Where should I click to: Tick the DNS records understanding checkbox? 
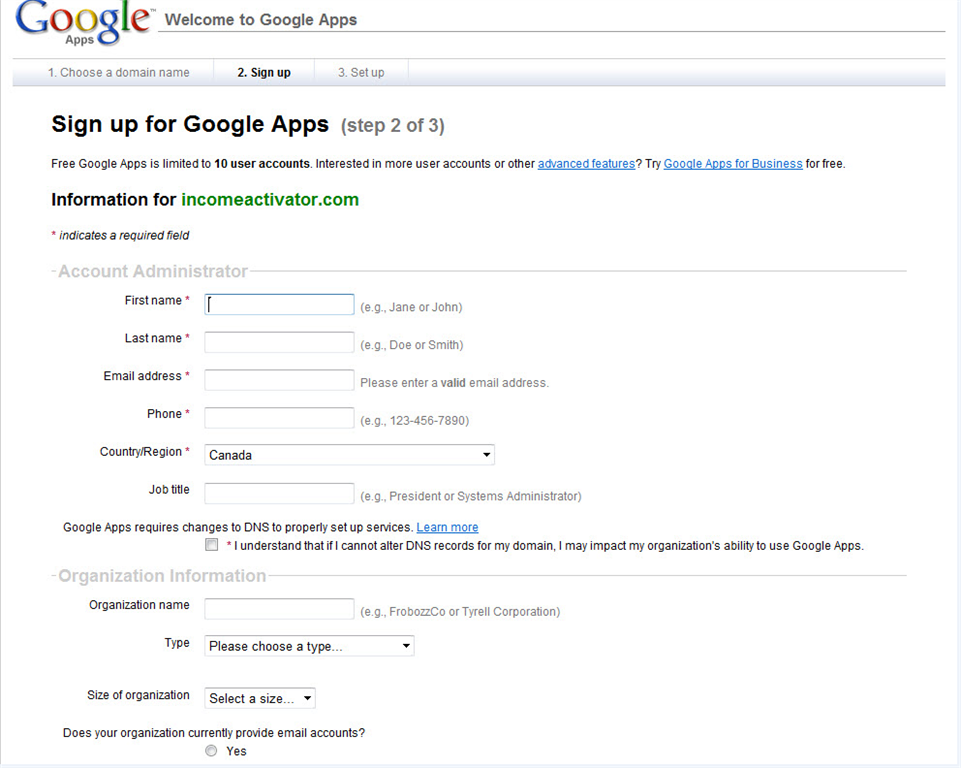(x=211, y=545)
